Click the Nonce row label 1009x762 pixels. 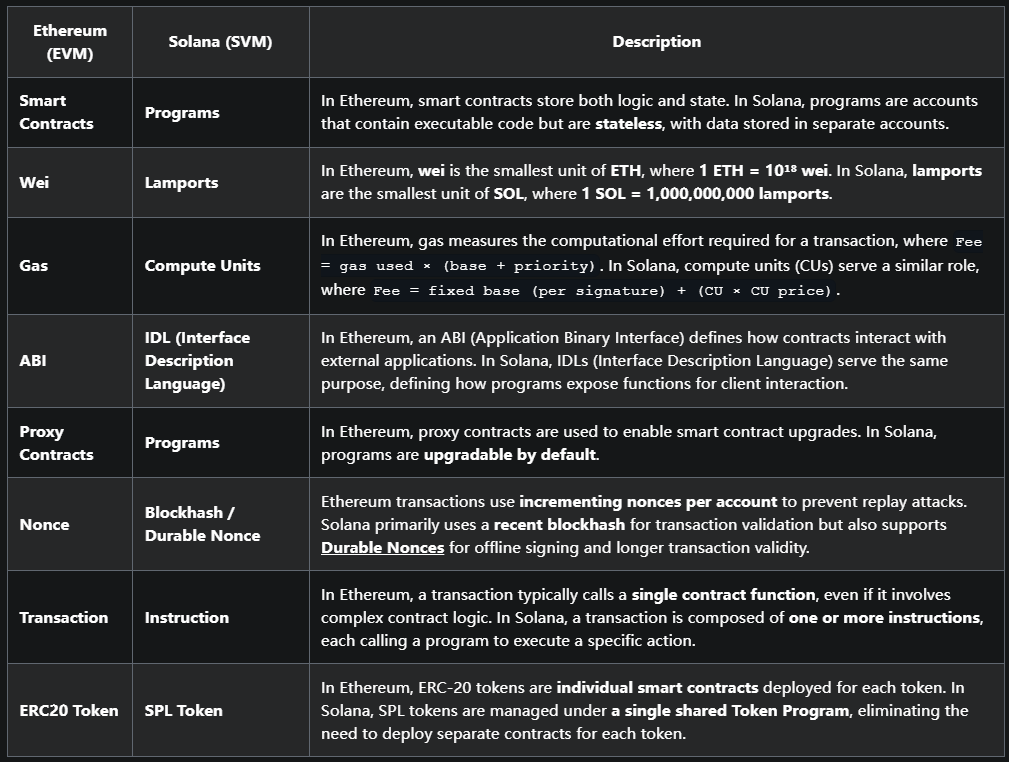[x=45, y=524]
